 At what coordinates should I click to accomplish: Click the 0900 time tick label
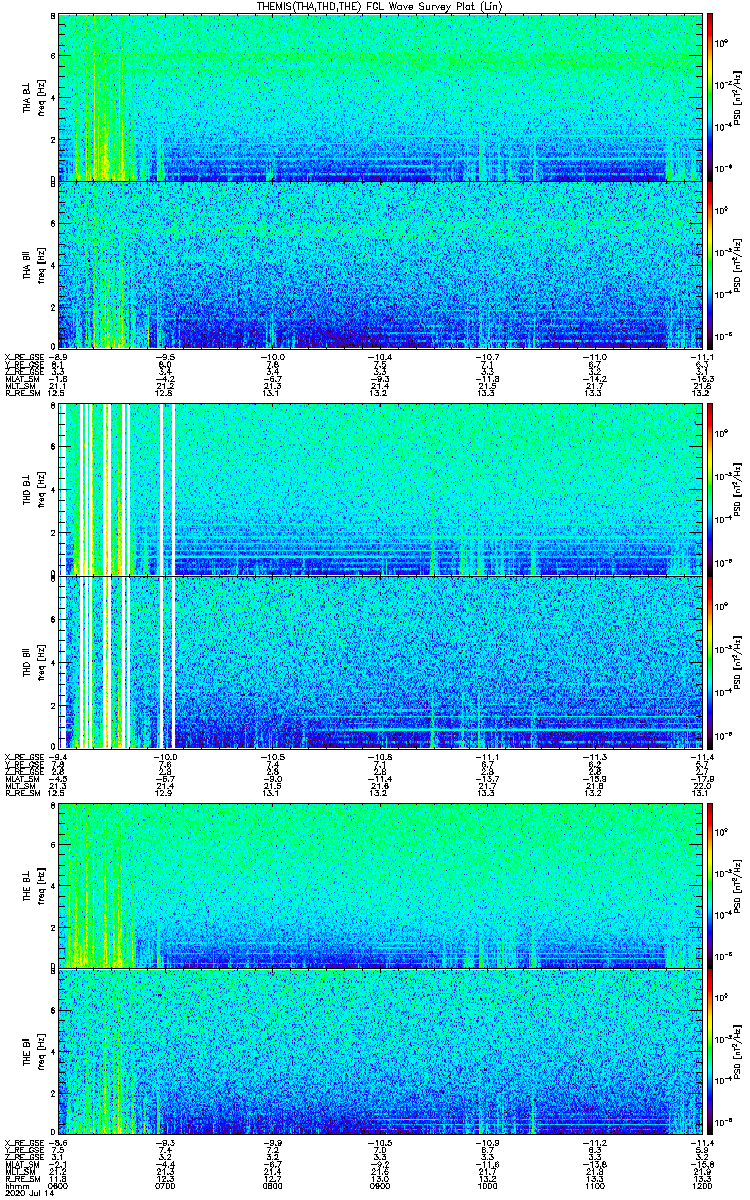(x=381, y=1185)
